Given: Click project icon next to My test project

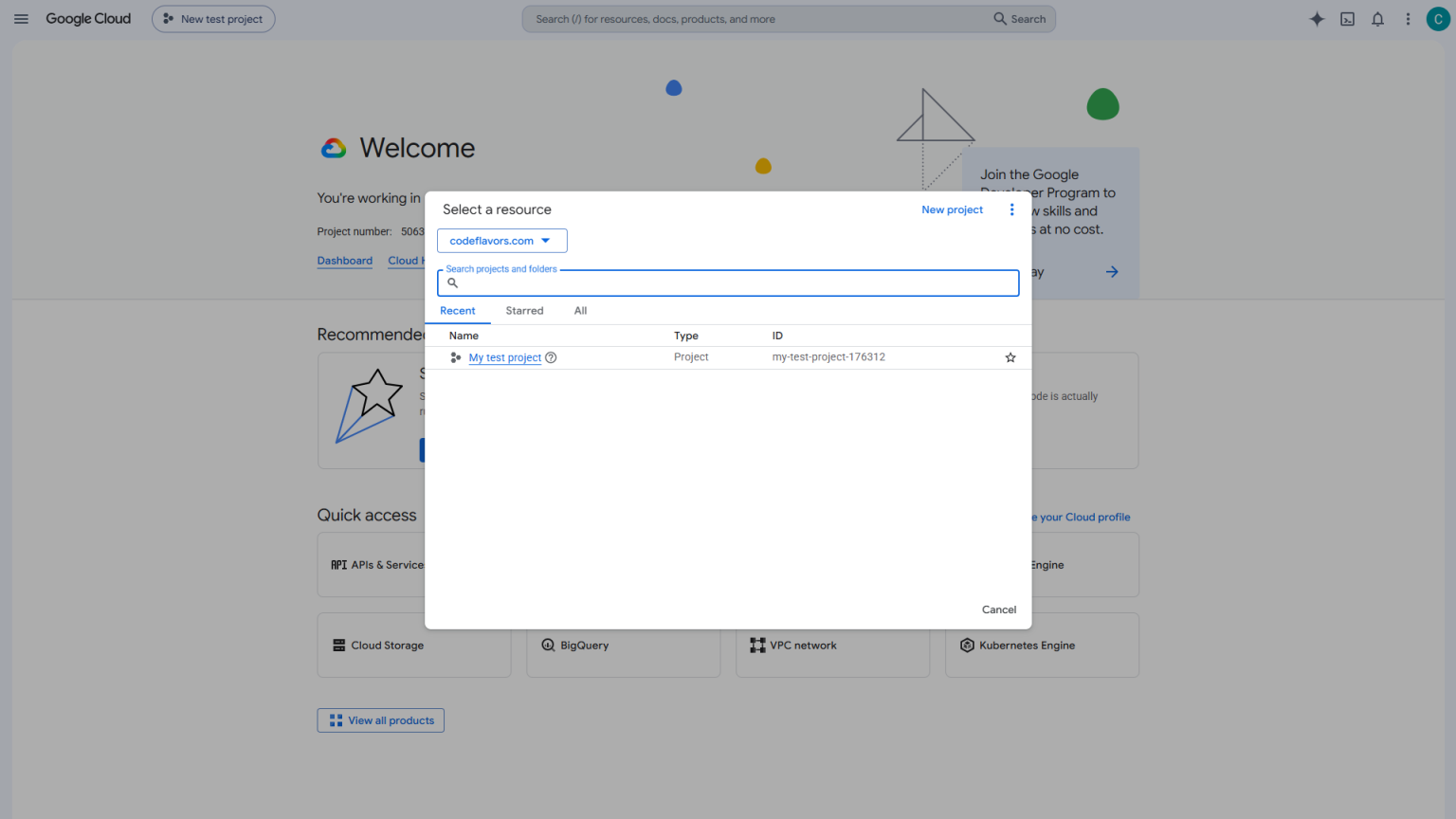Looking at the screenshot, I should tap(456, 357).
